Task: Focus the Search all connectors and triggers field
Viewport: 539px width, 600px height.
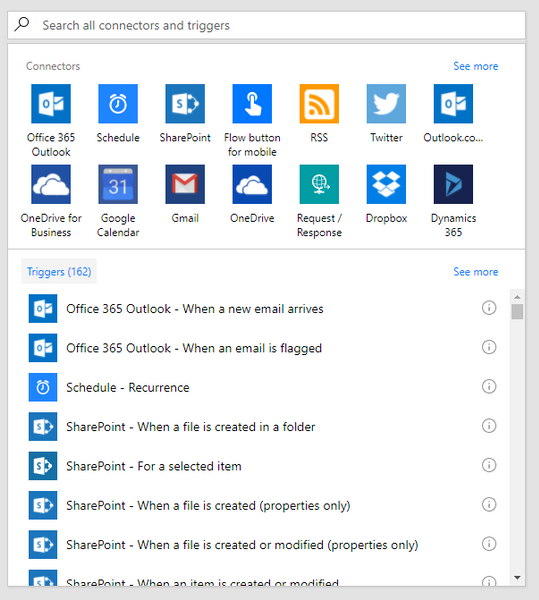Action: tap(266, 25)
